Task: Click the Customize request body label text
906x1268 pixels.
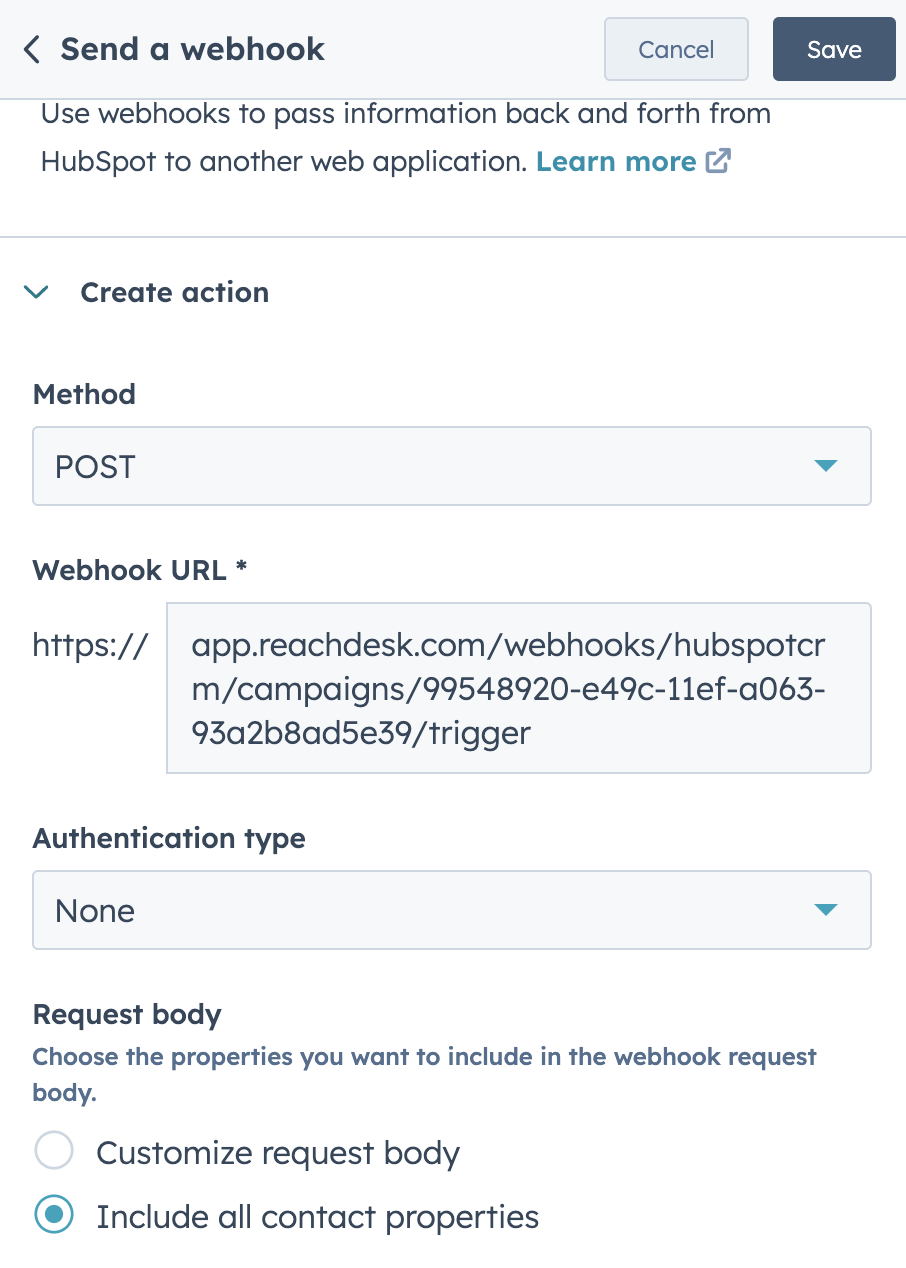Action: pyautogui.click(x=278, y=1153)
